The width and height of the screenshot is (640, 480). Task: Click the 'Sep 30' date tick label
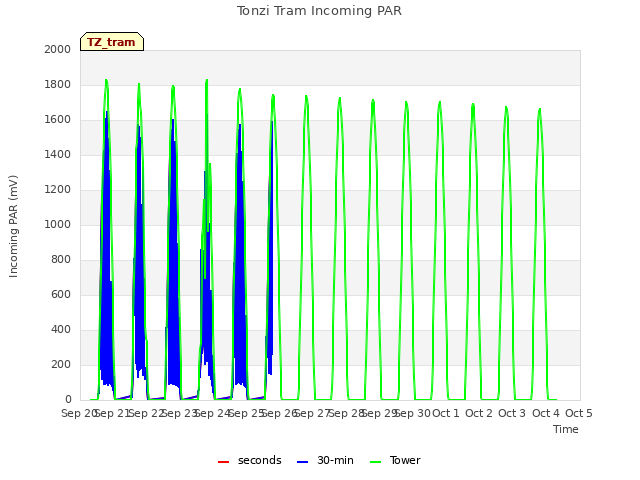[413, 413]
